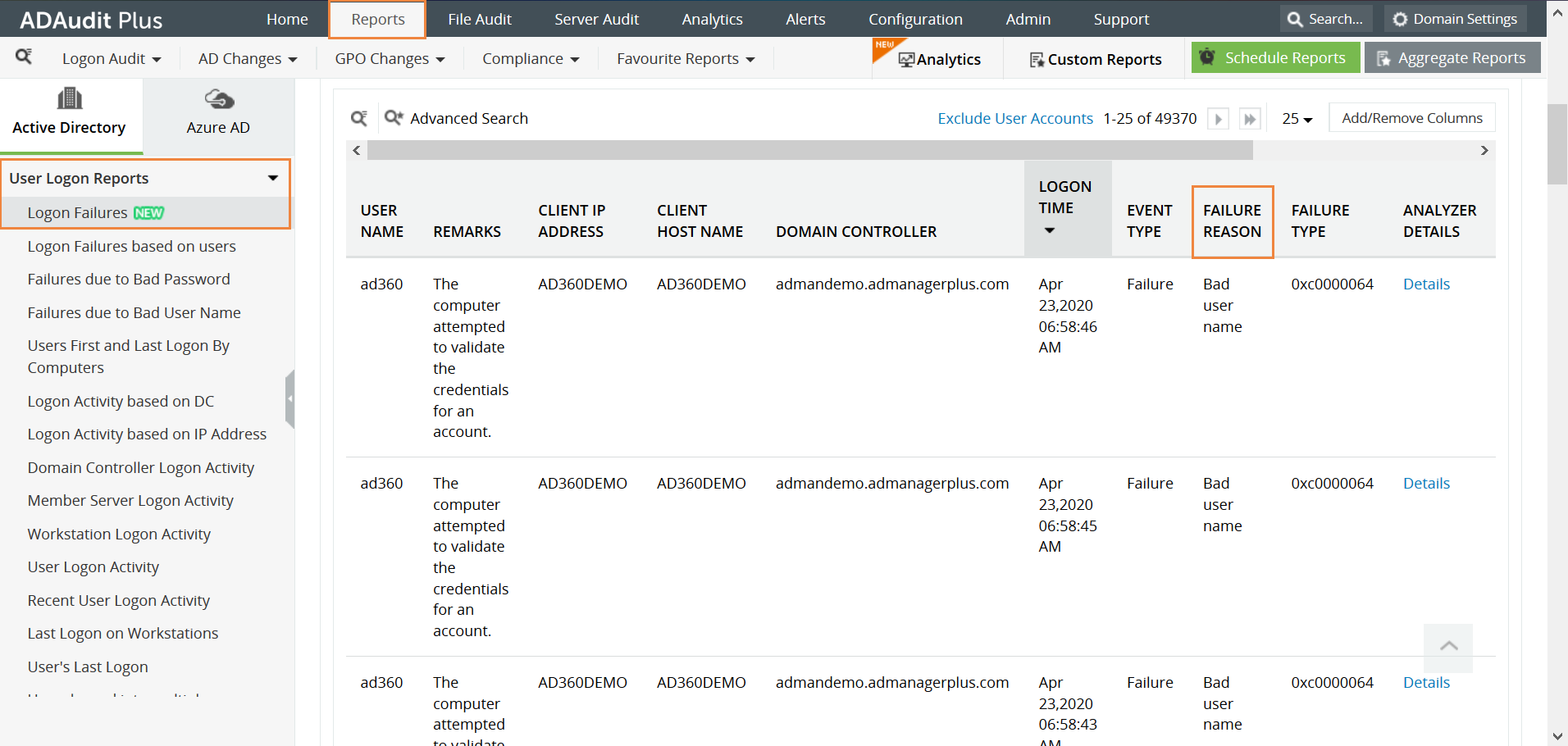Click the Failure Reason column header
Screen dimensions: 1568x746
[x=1233, y=221]
